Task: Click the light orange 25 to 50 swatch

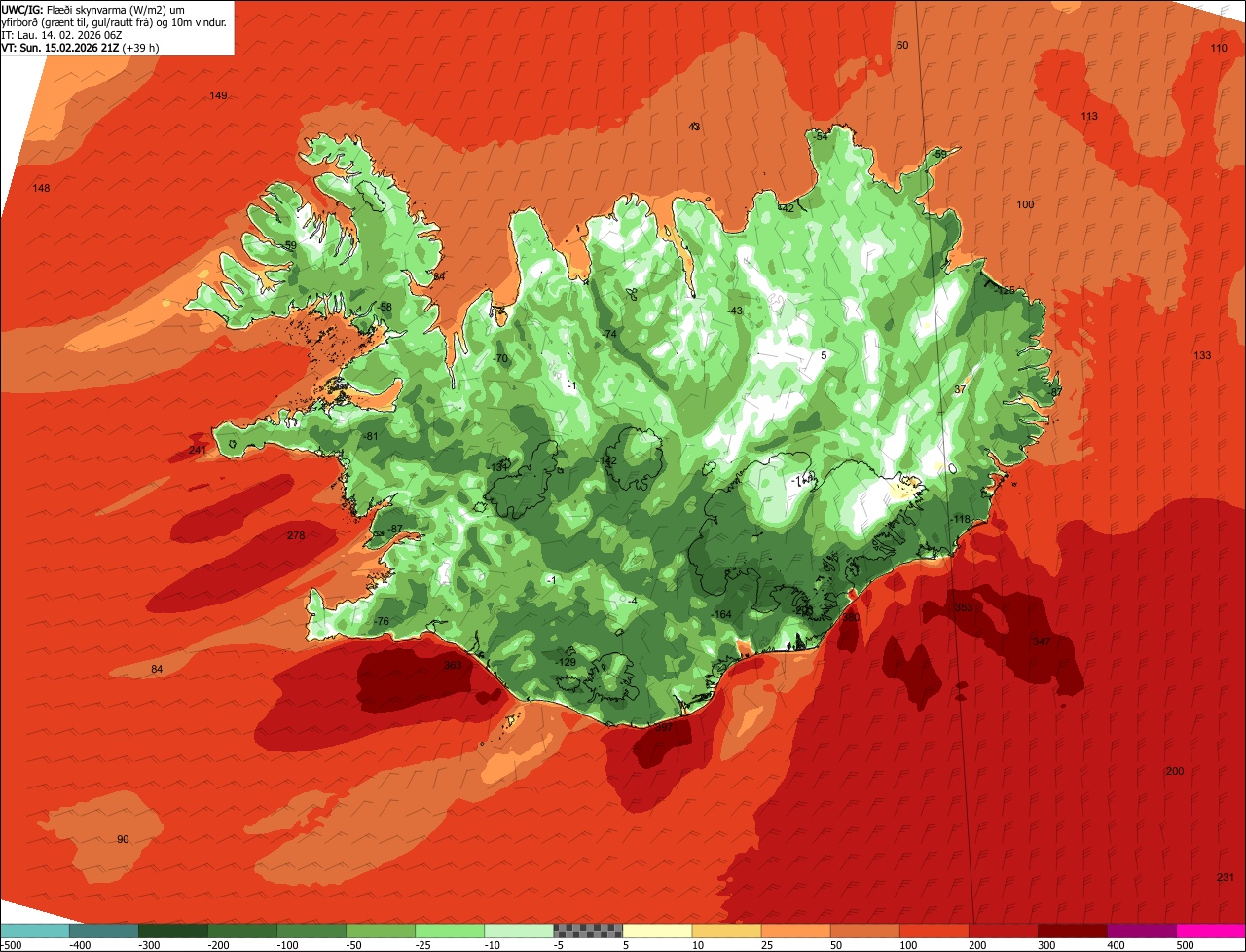Action: pos(795,931)
